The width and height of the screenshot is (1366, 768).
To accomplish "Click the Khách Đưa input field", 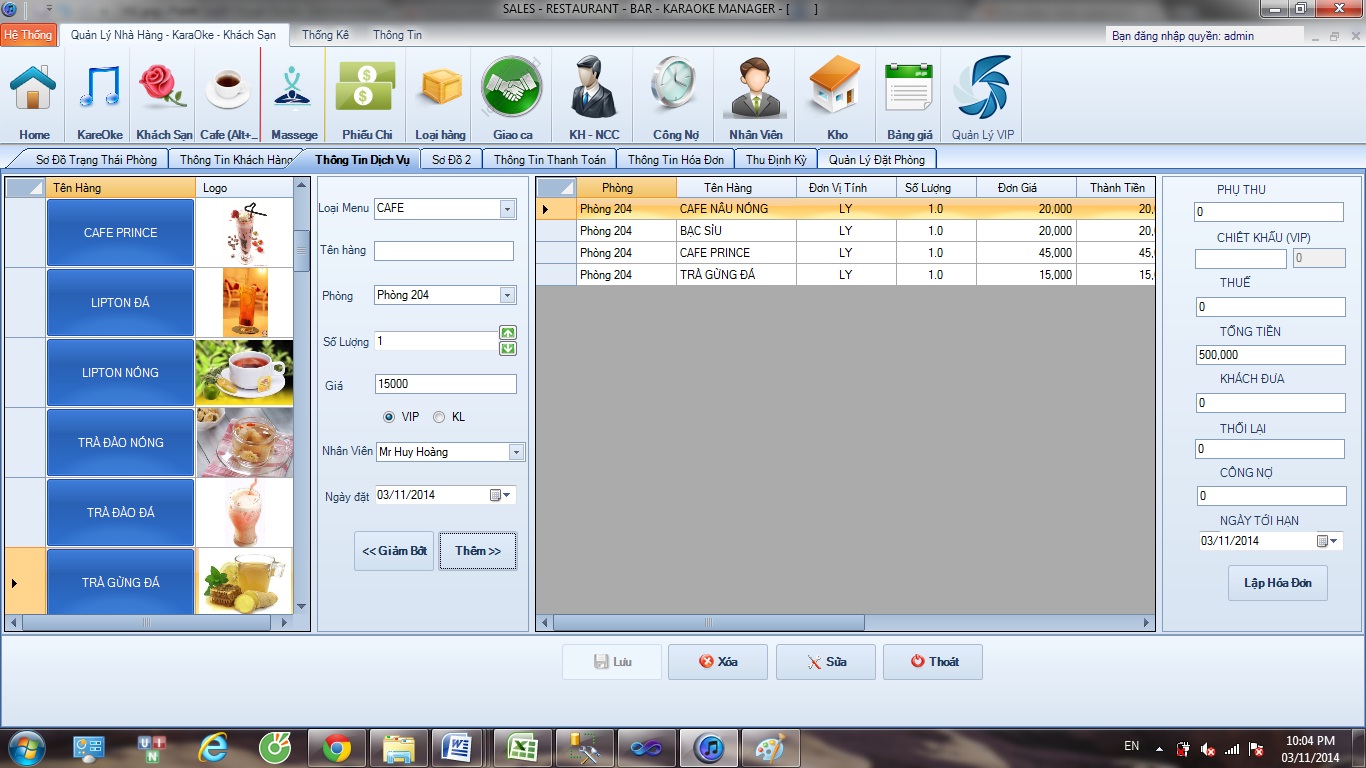I will (1271, 403).
